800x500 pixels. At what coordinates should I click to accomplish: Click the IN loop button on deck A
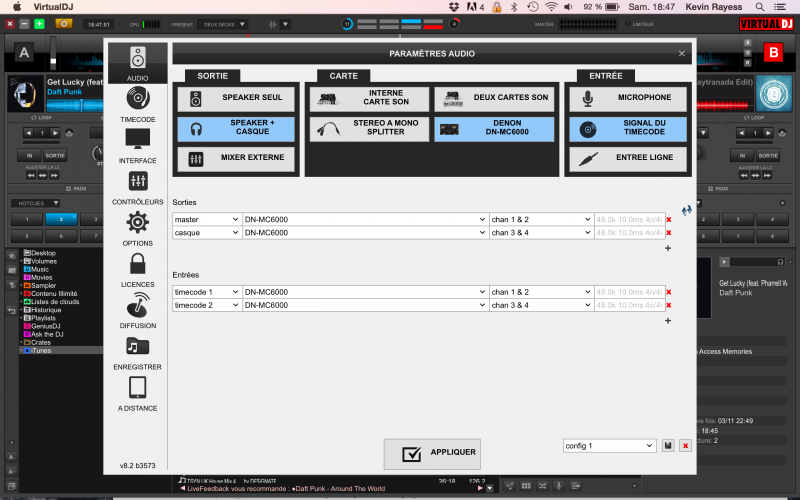29,156
